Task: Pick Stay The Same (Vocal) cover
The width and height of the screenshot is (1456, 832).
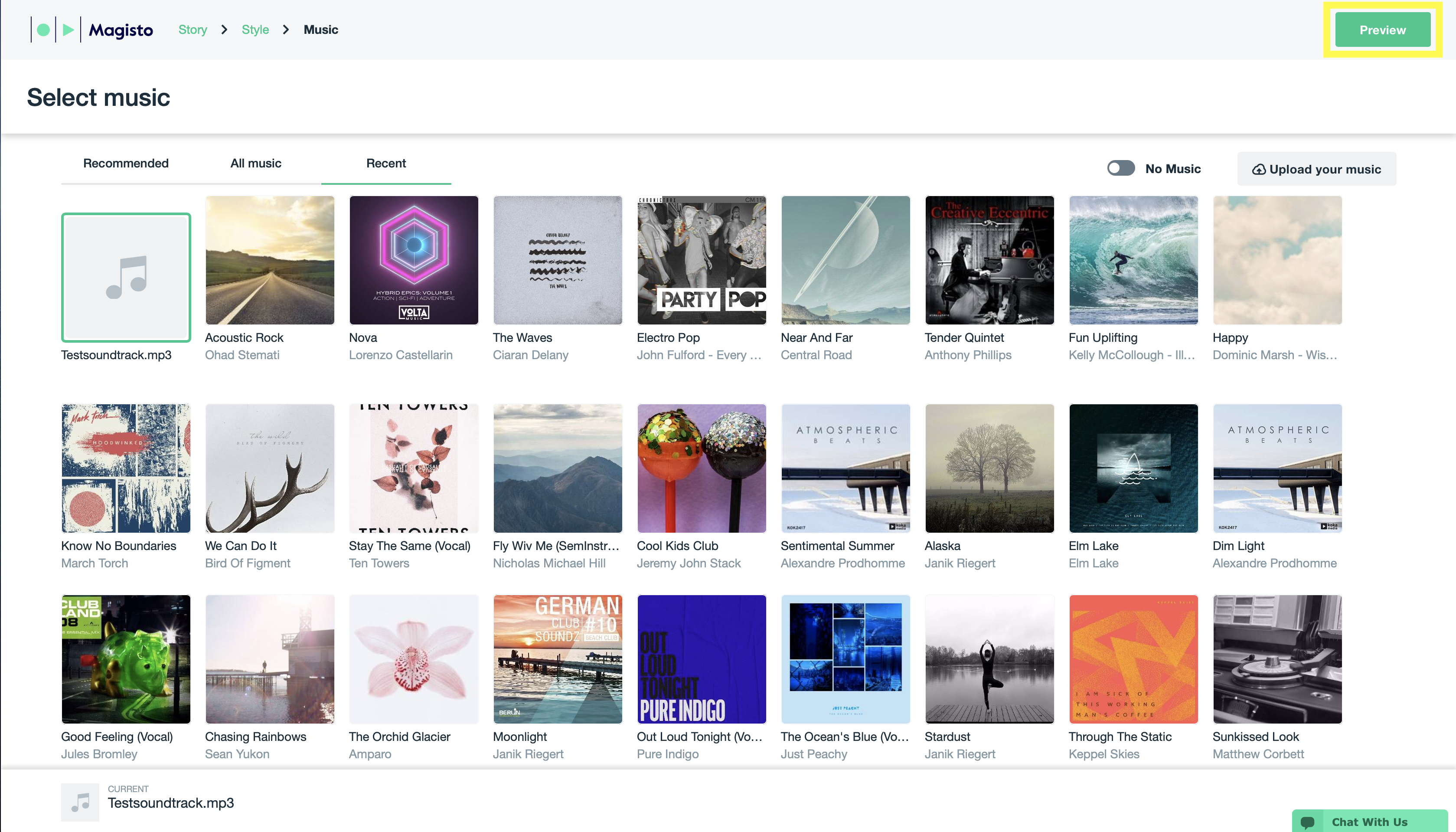Action: [x=413, y=468]
